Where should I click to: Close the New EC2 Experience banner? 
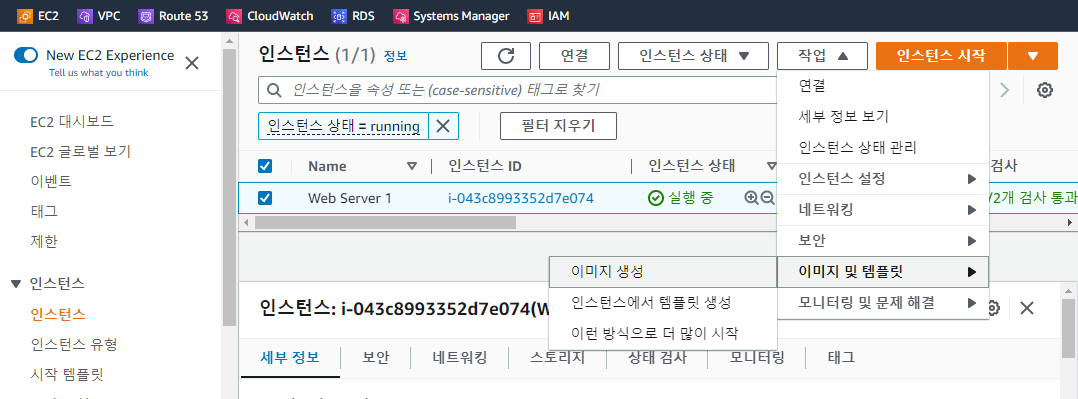(x=192, y=63)
